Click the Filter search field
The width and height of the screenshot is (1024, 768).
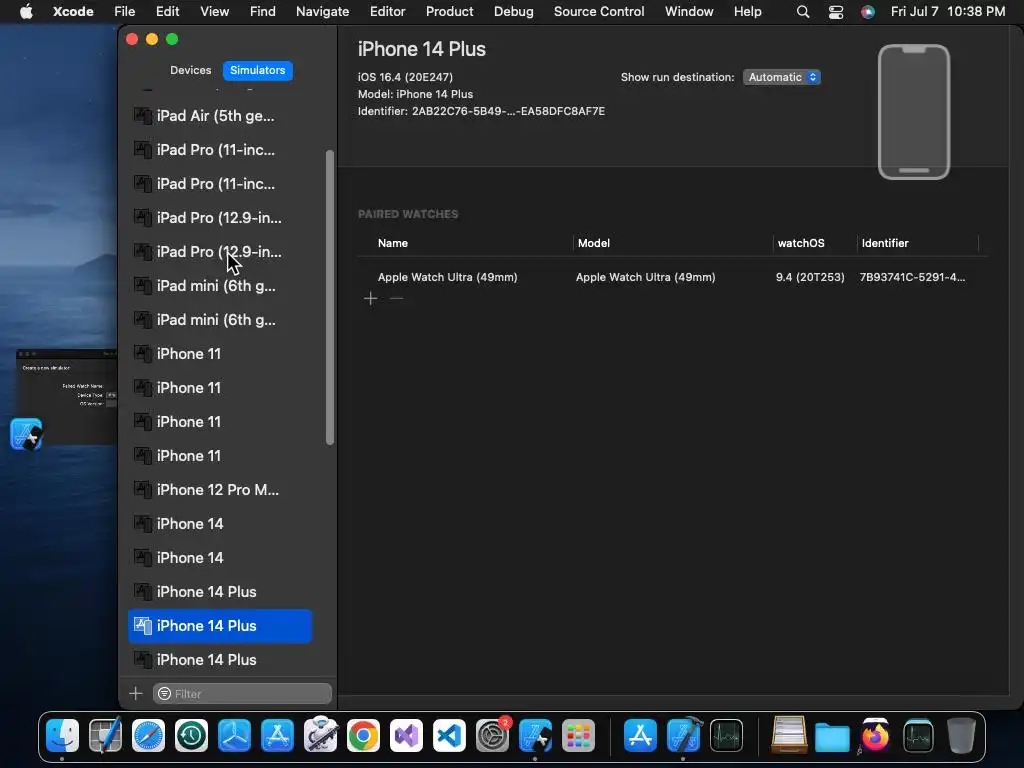242,694
